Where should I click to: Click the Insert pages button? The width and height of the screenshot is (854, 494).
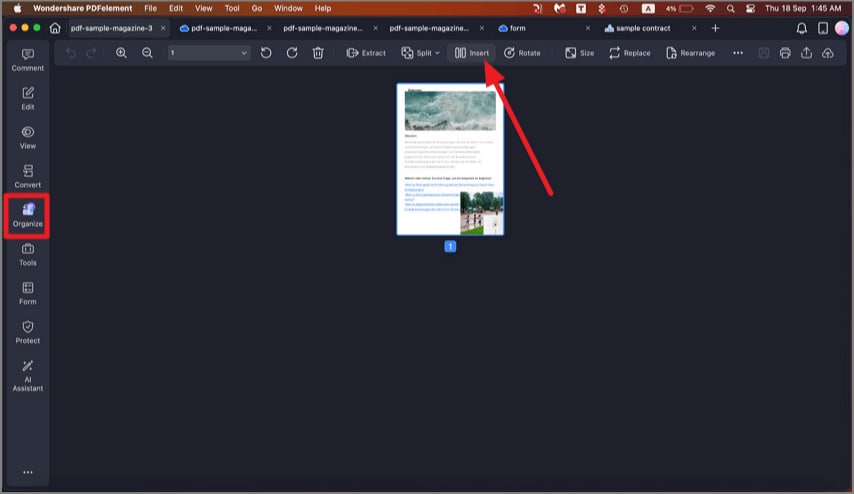(472, 53)
